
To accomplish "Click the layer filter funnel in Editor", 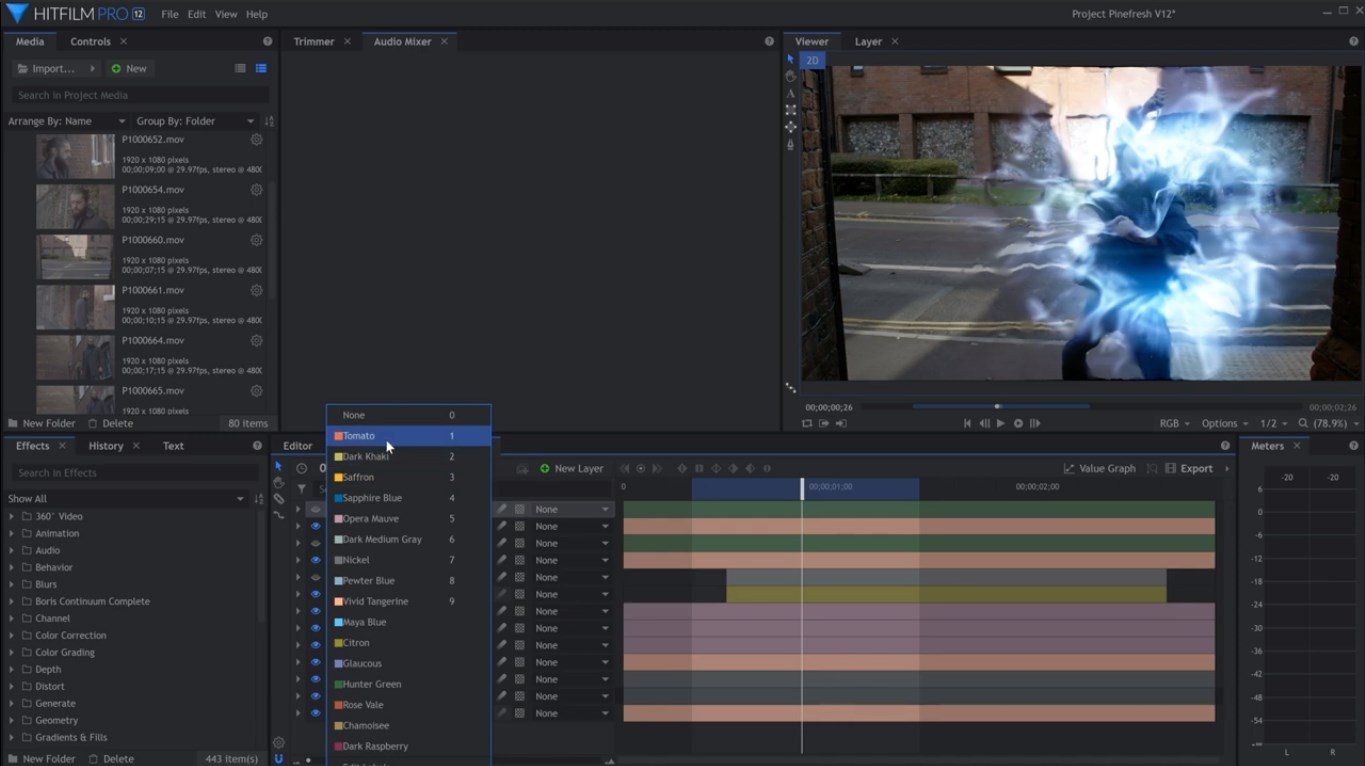I will pos(301,489).
